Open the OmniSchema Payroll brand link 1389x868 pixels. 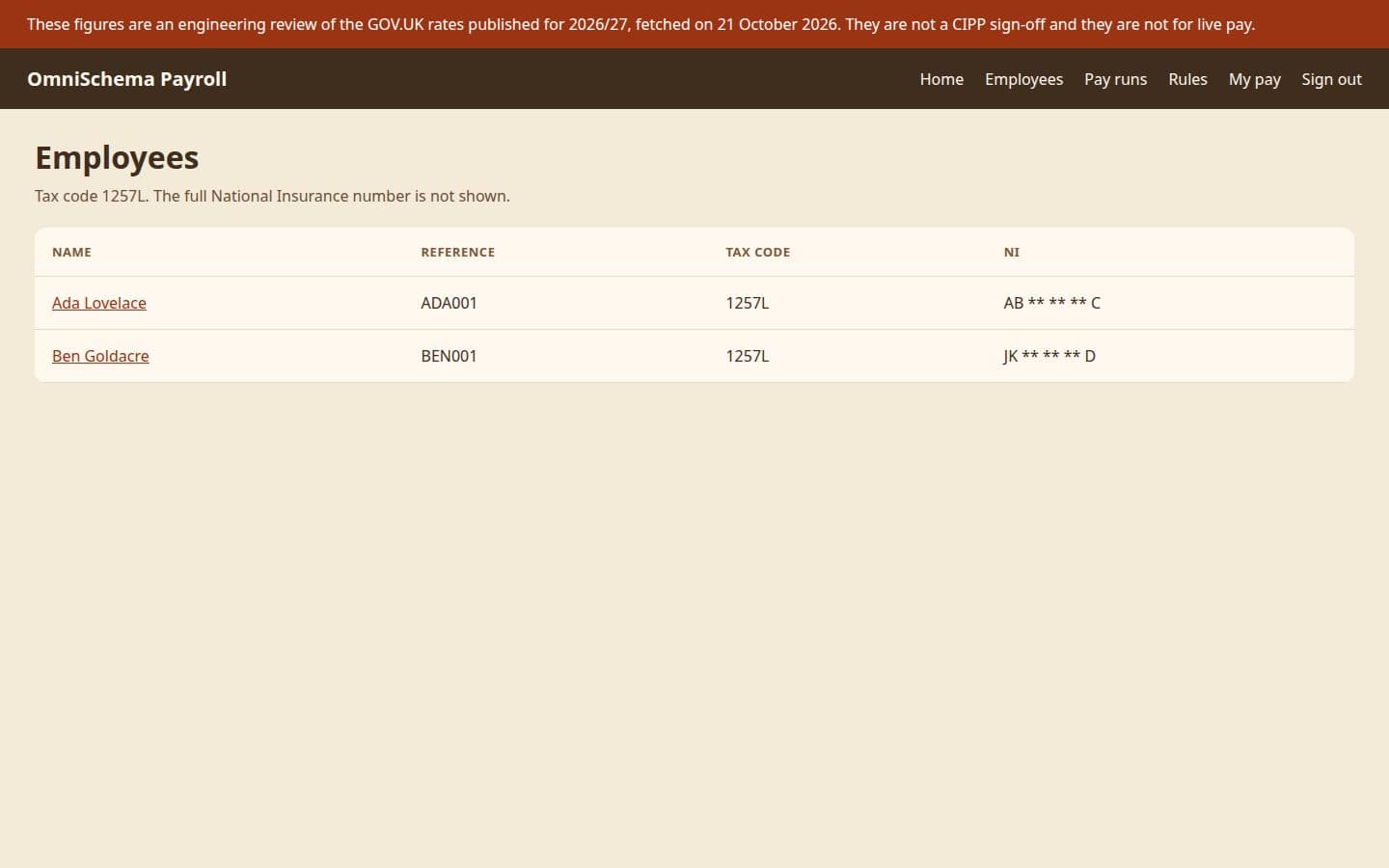pos(126,79)
